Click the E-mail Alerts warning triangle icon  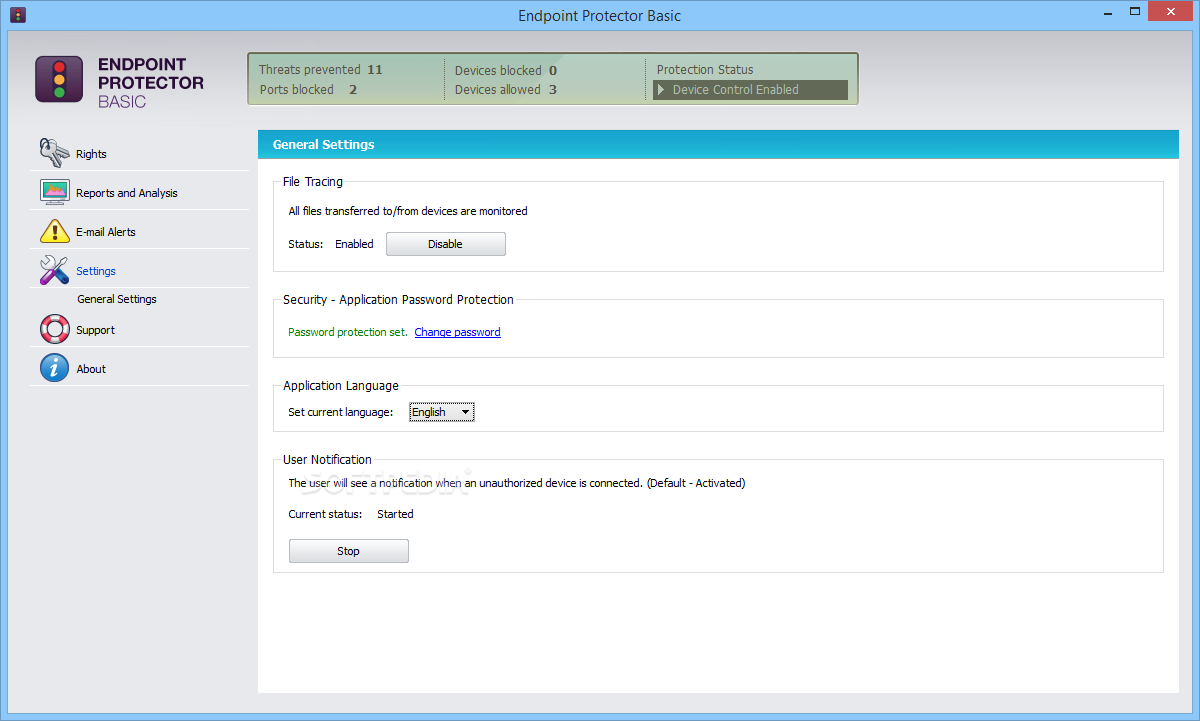click(54, 231)
